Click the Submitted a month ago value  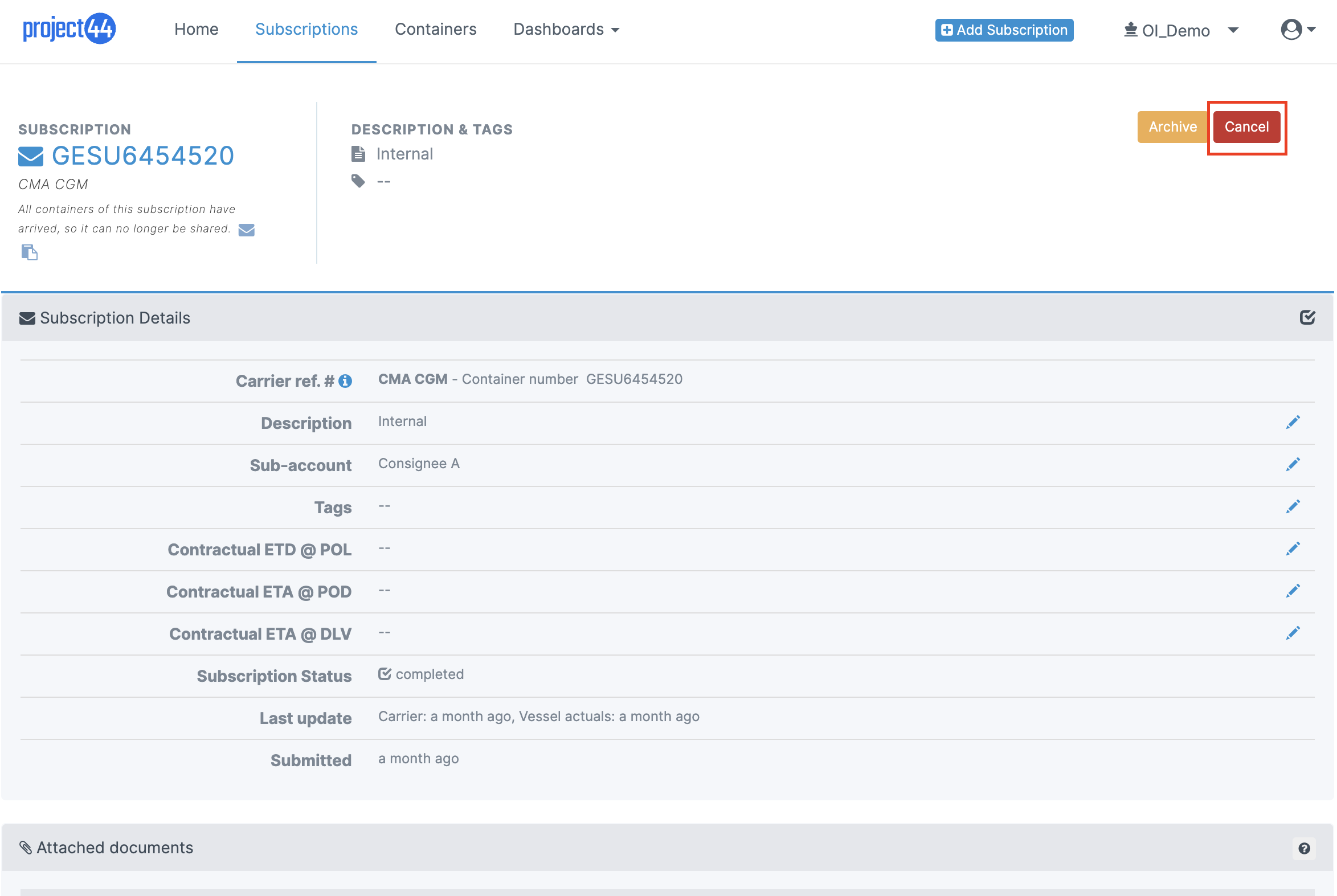pyautogui.click(x=418, y=759)
